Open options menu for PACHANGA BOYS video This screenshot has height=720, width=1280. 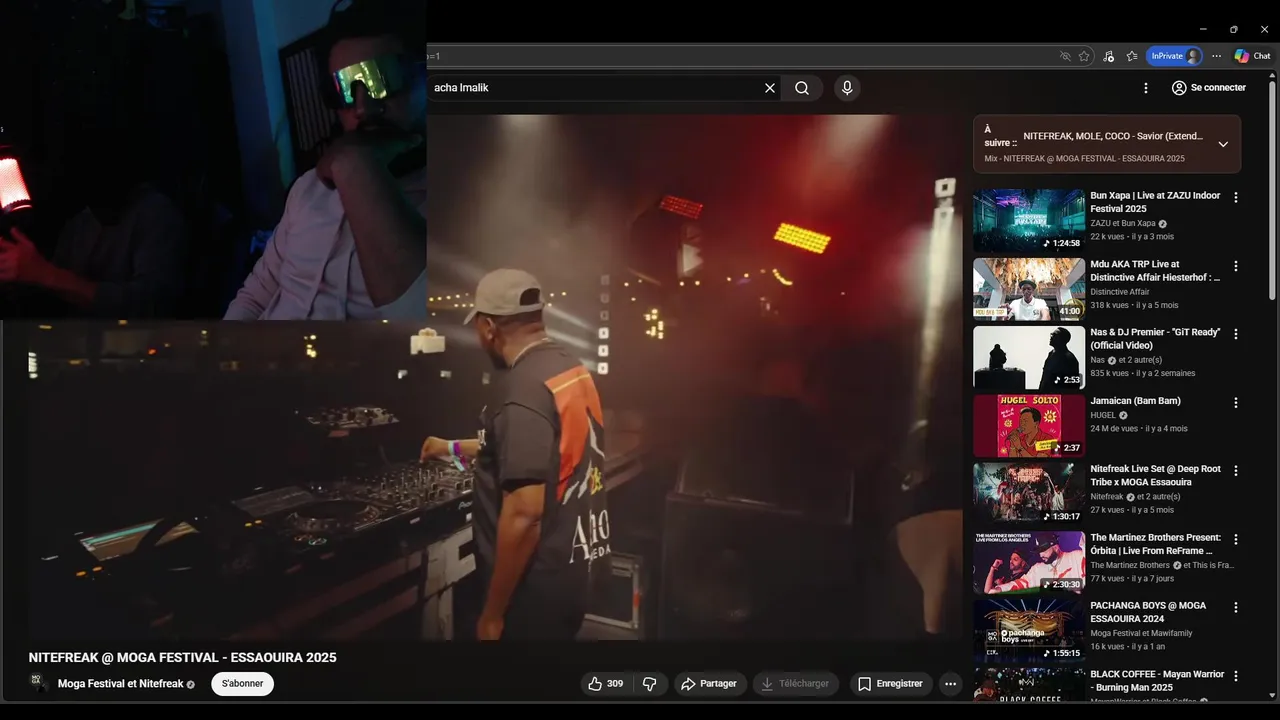(x=1235, y=607)
